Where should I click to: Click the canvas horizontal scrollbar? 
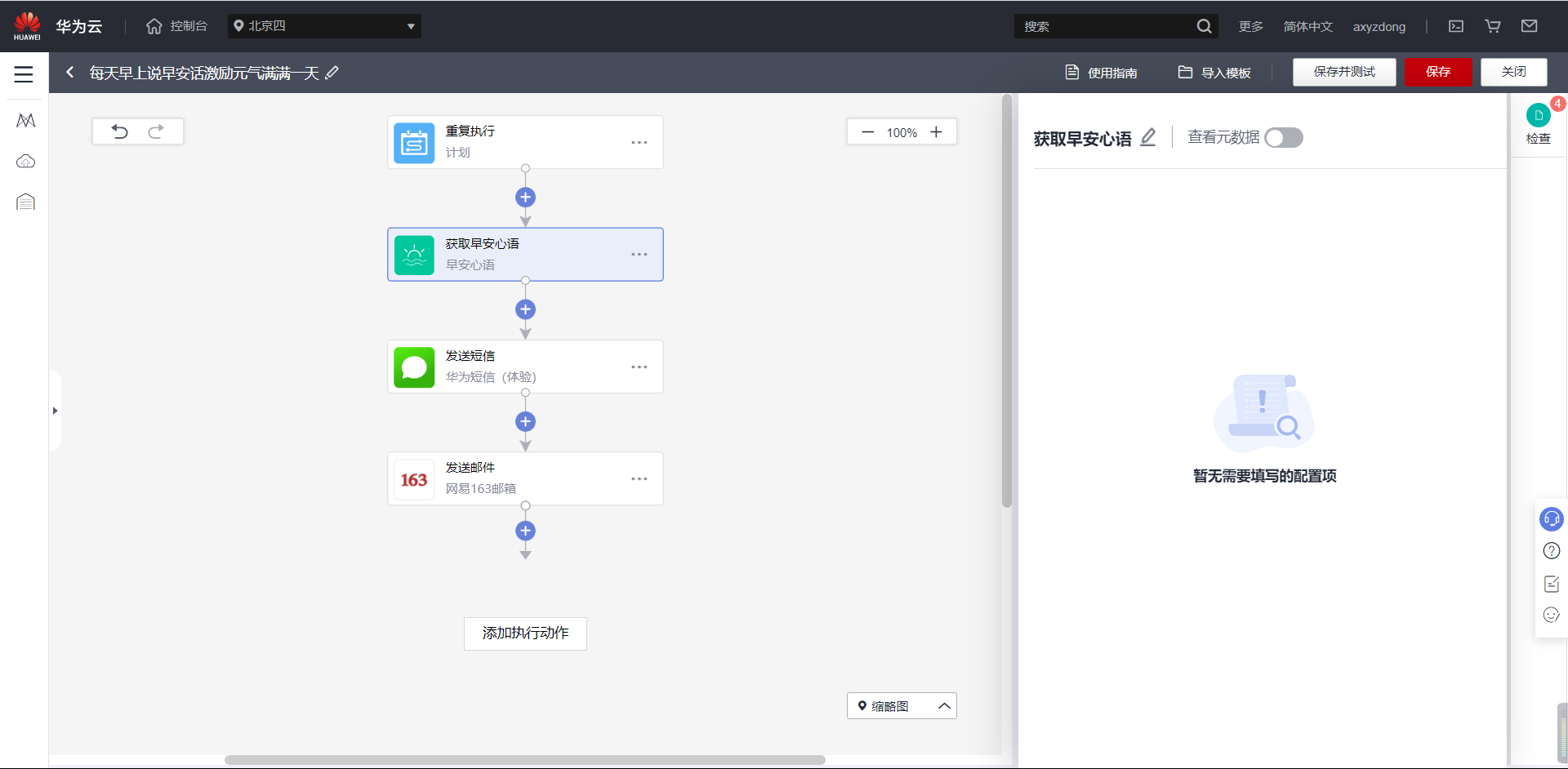click(x=524, y=760)
